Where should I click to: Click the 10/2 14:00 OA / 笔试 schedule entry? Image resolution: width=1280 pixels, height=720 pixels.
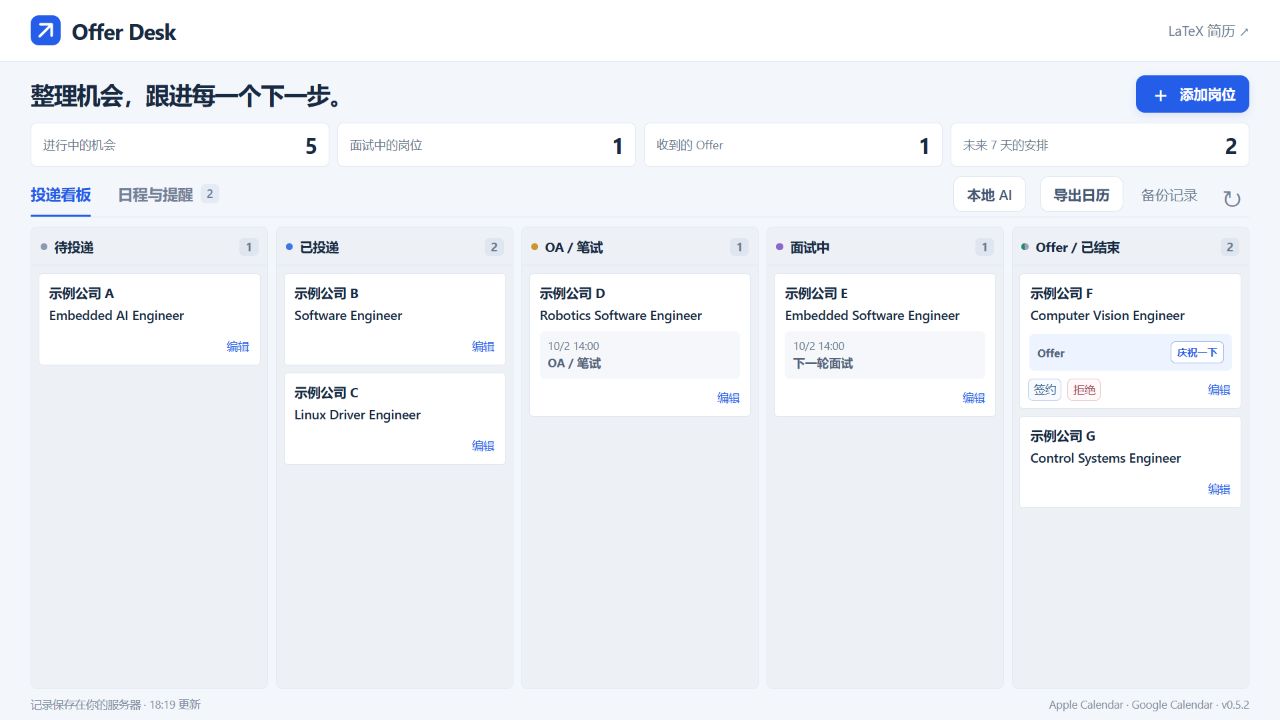click(640, 355)
